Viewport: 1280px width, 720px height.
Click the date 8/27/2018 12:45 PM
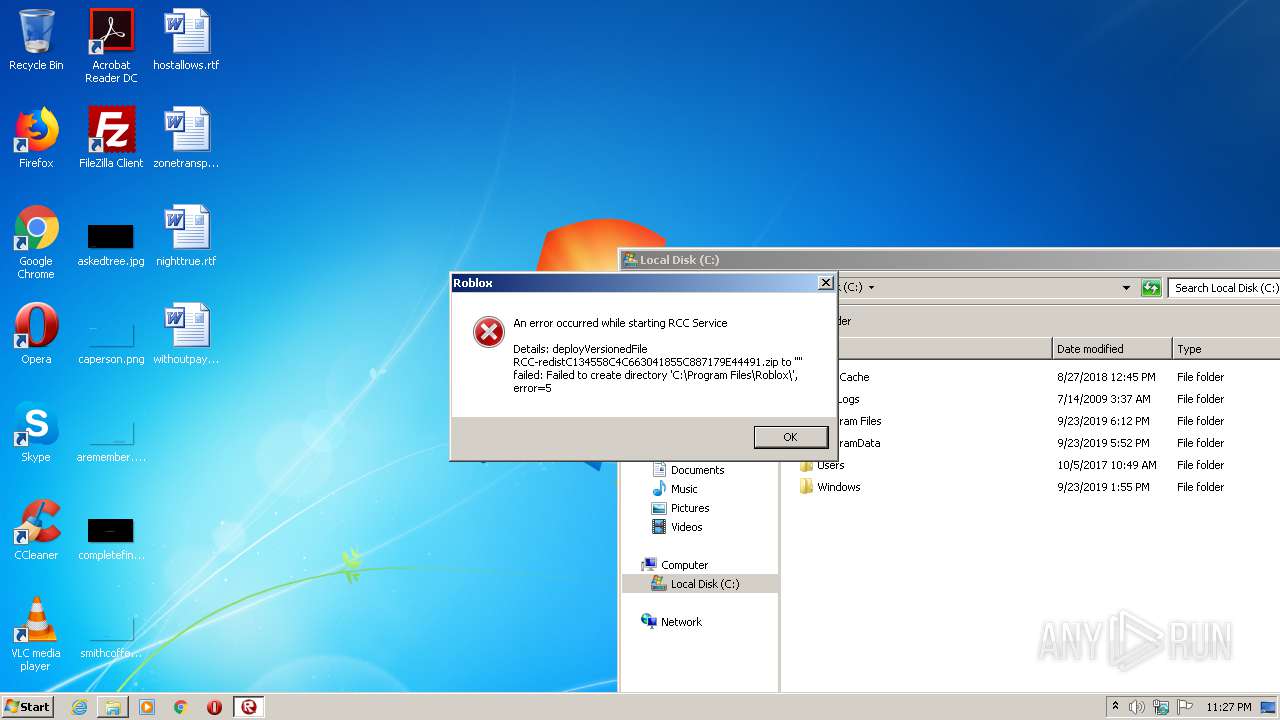coord(1106,377)
